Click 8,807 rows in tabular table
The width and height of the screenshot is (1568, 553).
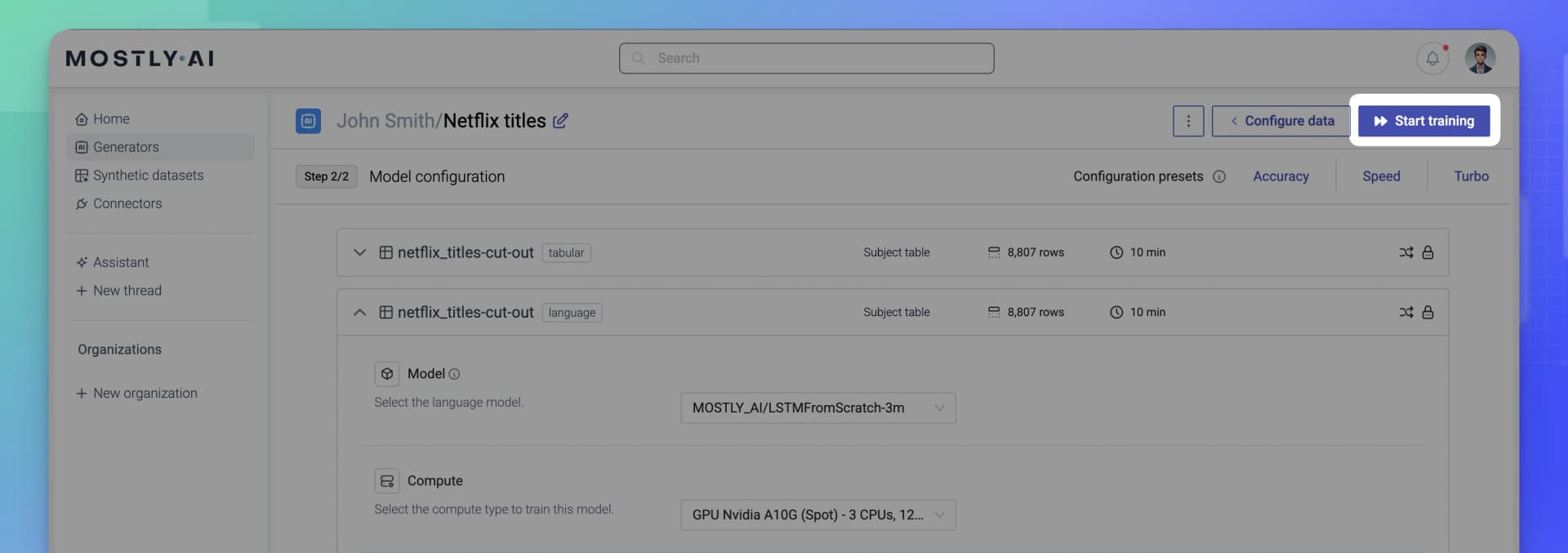point(1036,252)
